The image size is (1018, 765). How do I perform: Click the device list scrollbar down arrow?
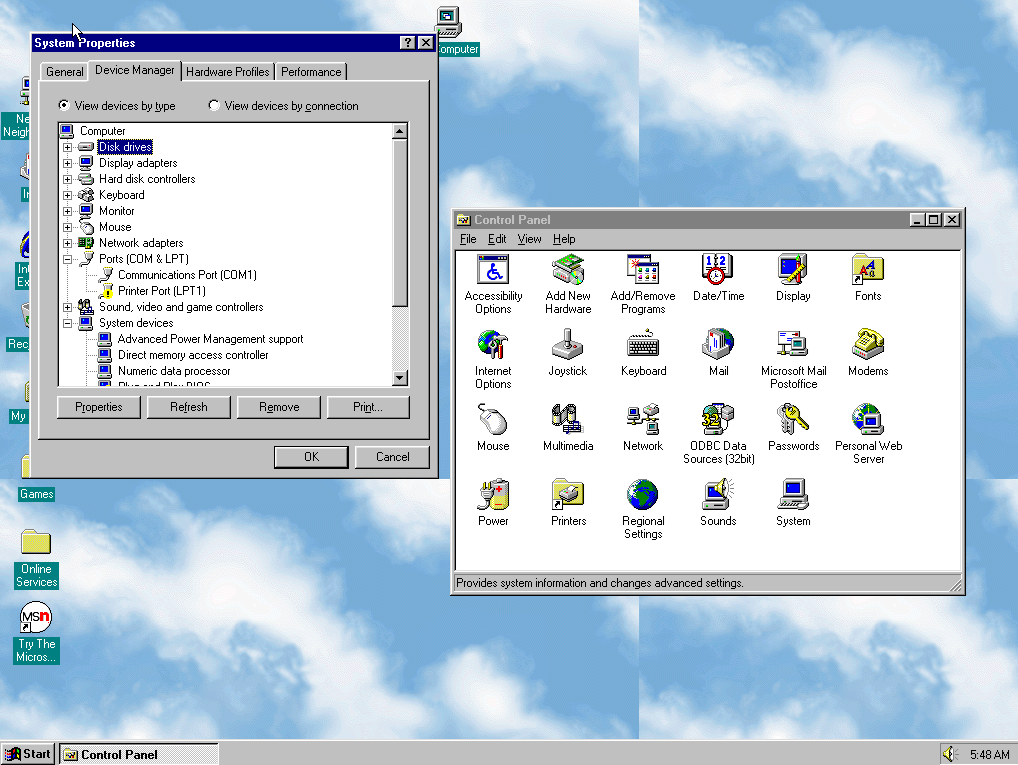(x=400, y=377)
